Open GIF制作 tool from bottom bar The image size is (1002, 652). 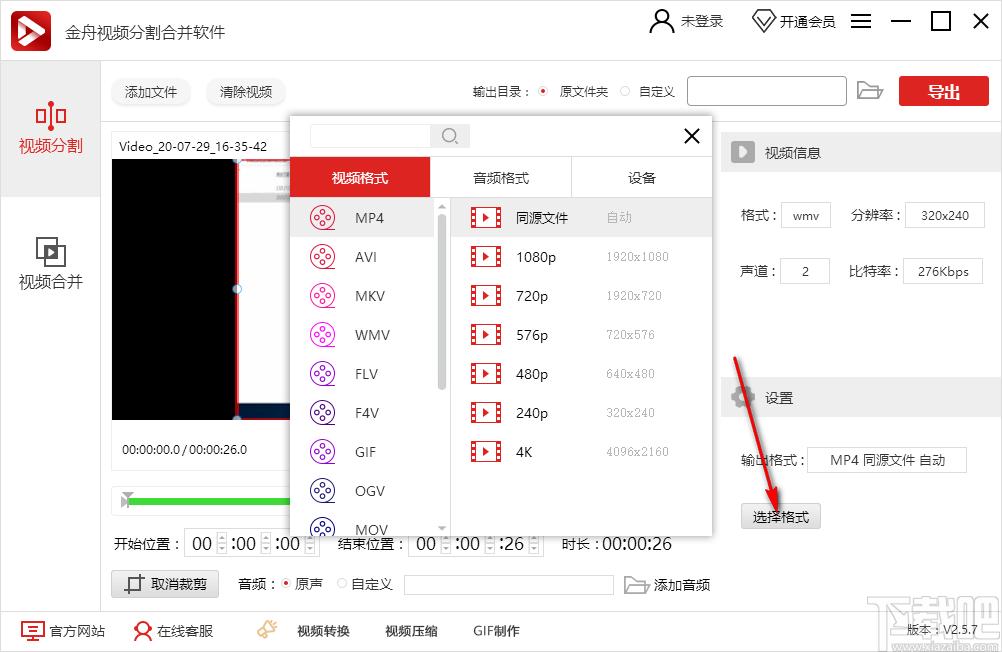coord(496,631)
